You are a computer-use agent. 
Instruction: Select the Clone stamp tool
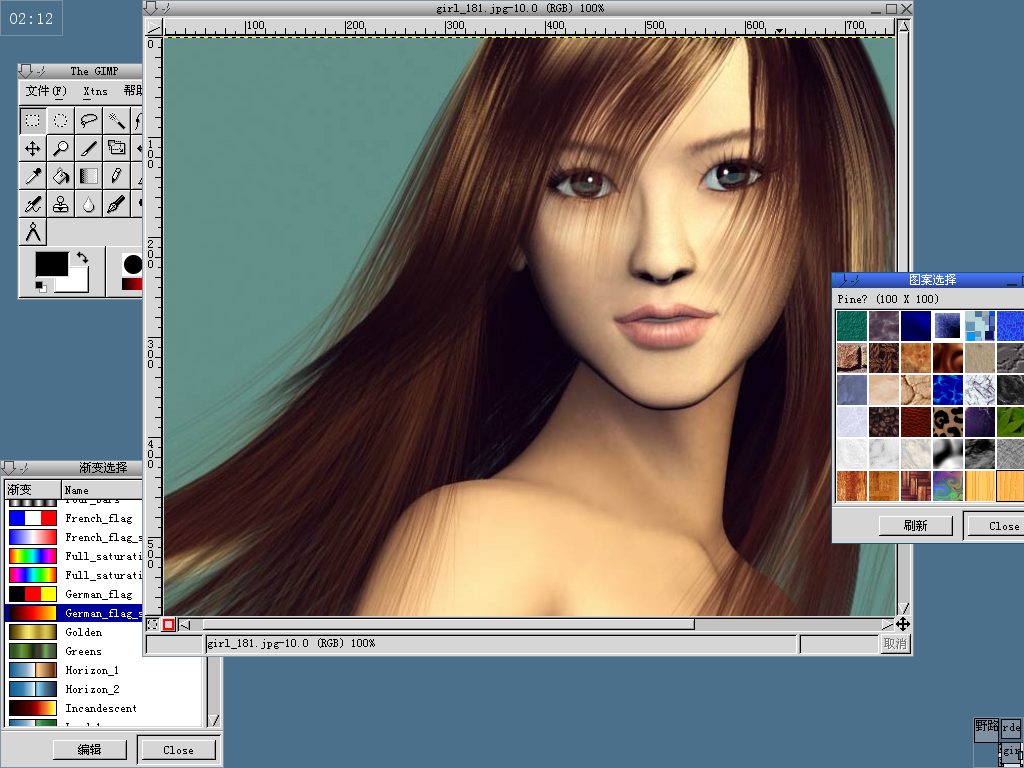tap(61, 205)
